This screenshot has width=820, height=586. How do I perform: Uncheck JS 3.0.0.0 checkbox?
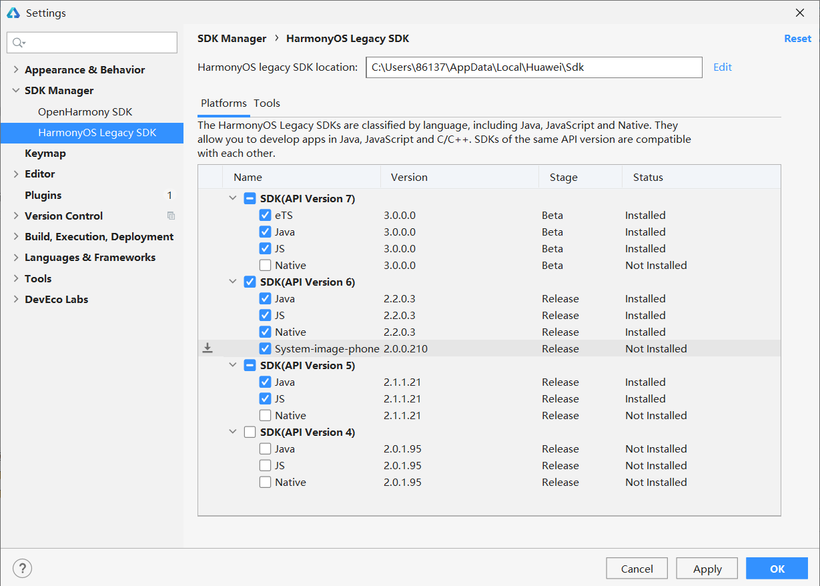[x=265, y=249]
